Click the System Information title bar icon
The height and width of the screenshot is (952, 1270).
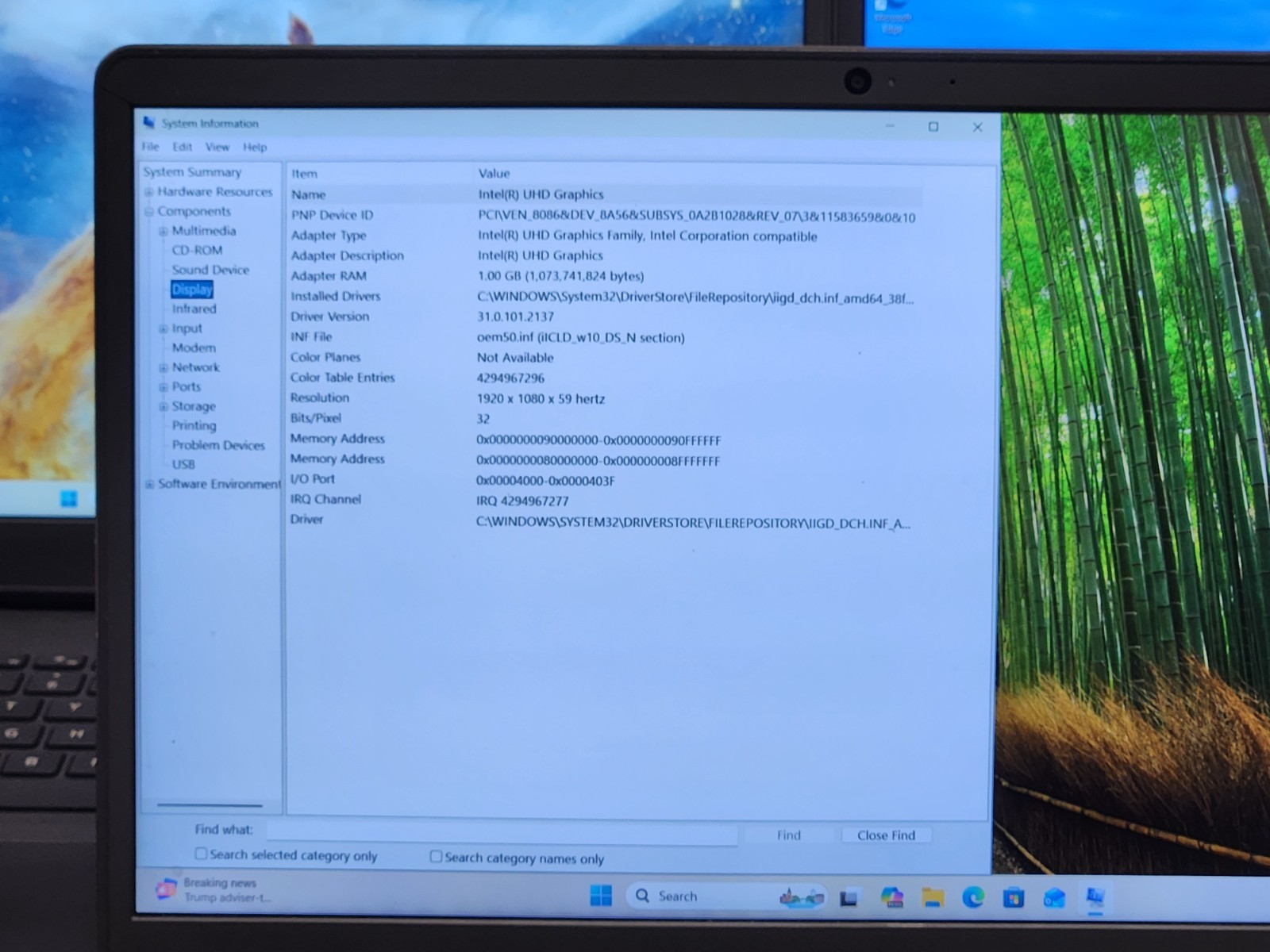[148, 122]
